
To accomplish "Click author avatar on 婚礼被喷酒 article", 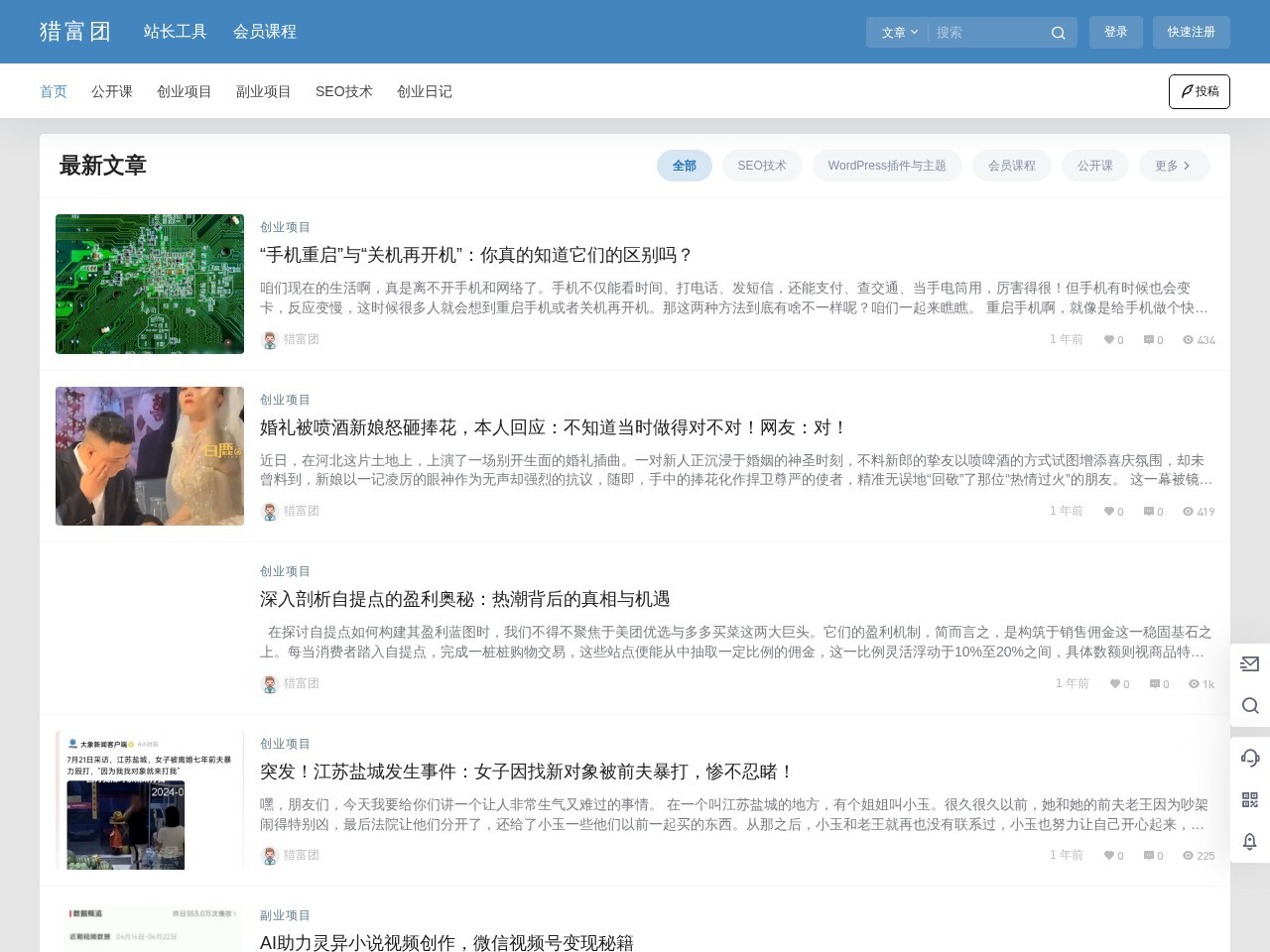I will (x=269, y=512).
